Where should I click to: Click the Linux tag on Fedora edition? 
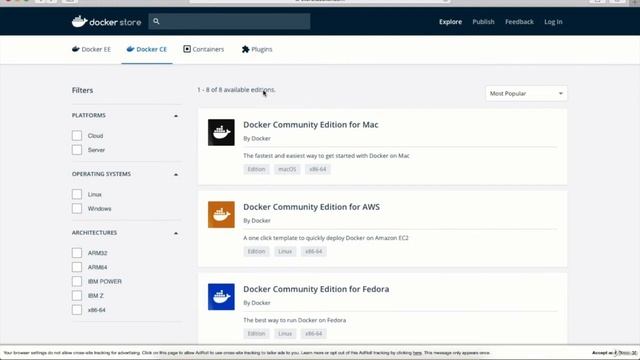285,334
